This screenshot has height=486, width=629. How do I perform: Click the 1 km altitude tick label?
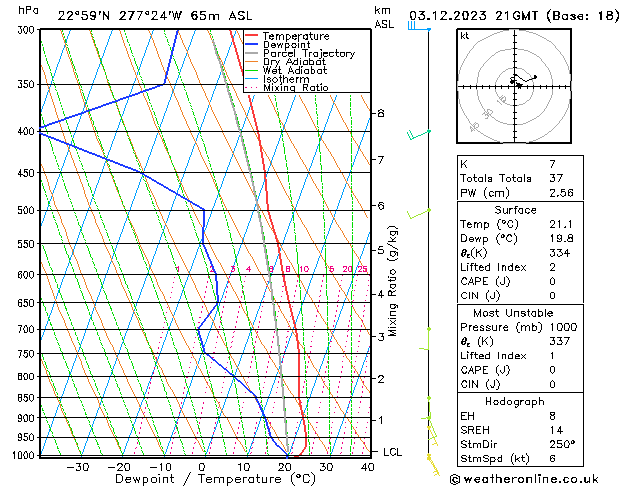[x=380, y=420]
